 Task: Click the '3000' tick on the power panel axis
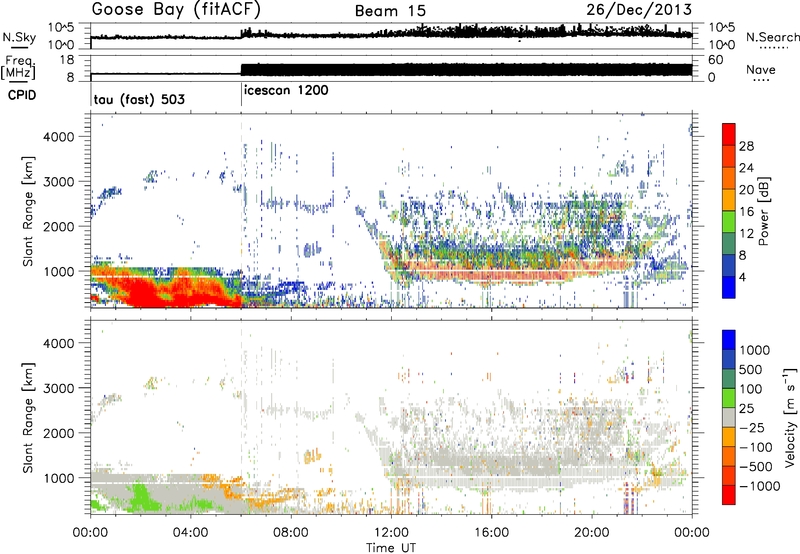tap(59, 182)
